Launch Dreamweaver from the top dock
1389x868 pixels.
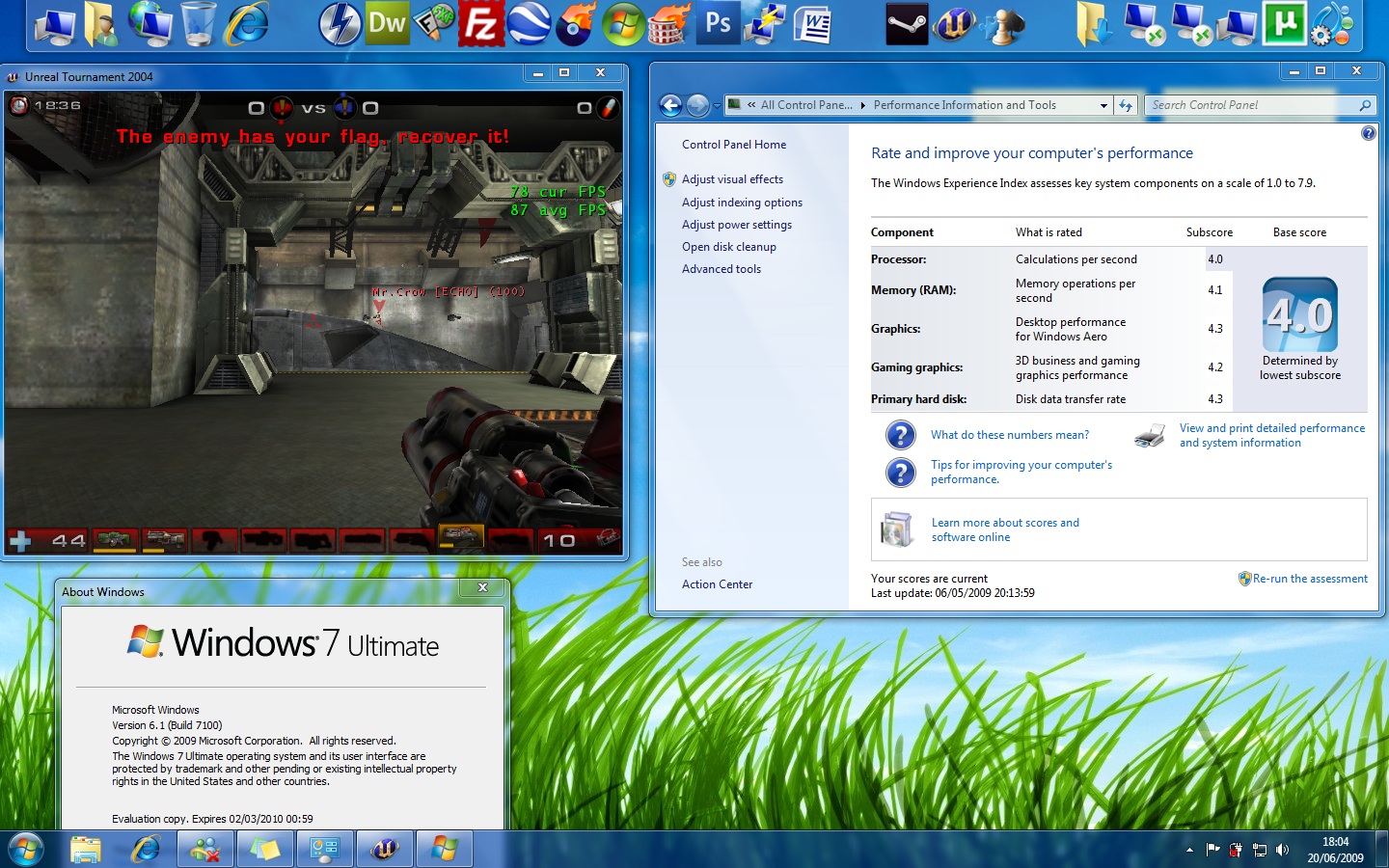click(387, 24)
